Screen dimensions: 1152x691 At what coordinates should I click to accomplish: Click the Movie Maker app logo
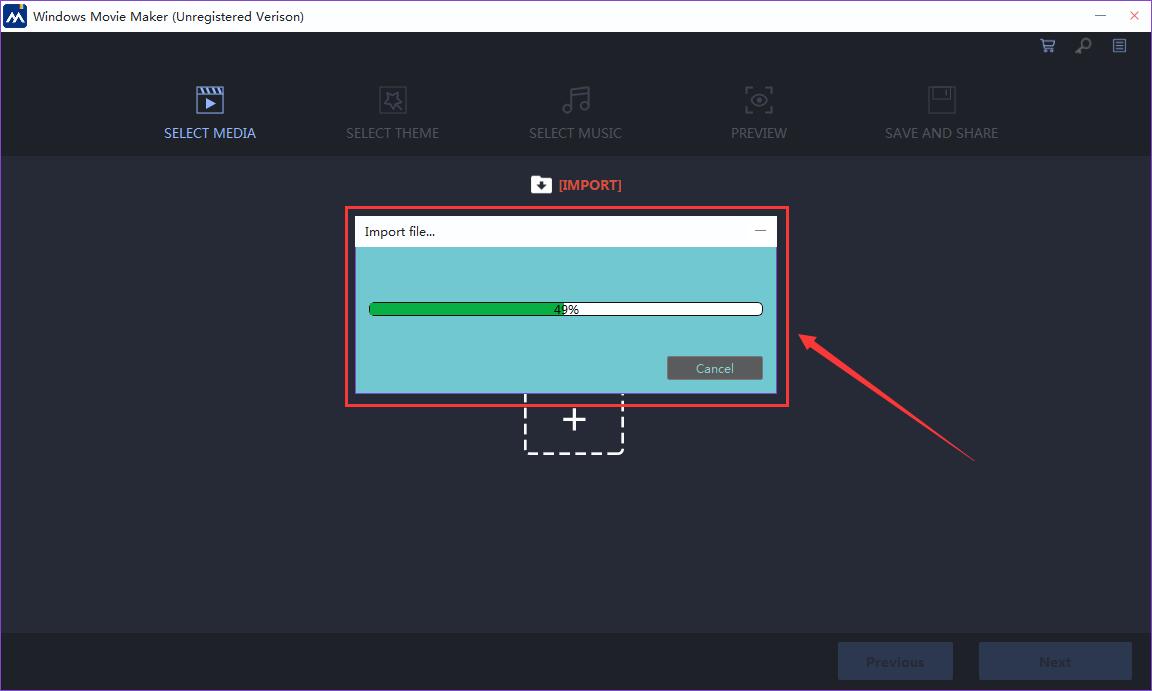point(15,16)
